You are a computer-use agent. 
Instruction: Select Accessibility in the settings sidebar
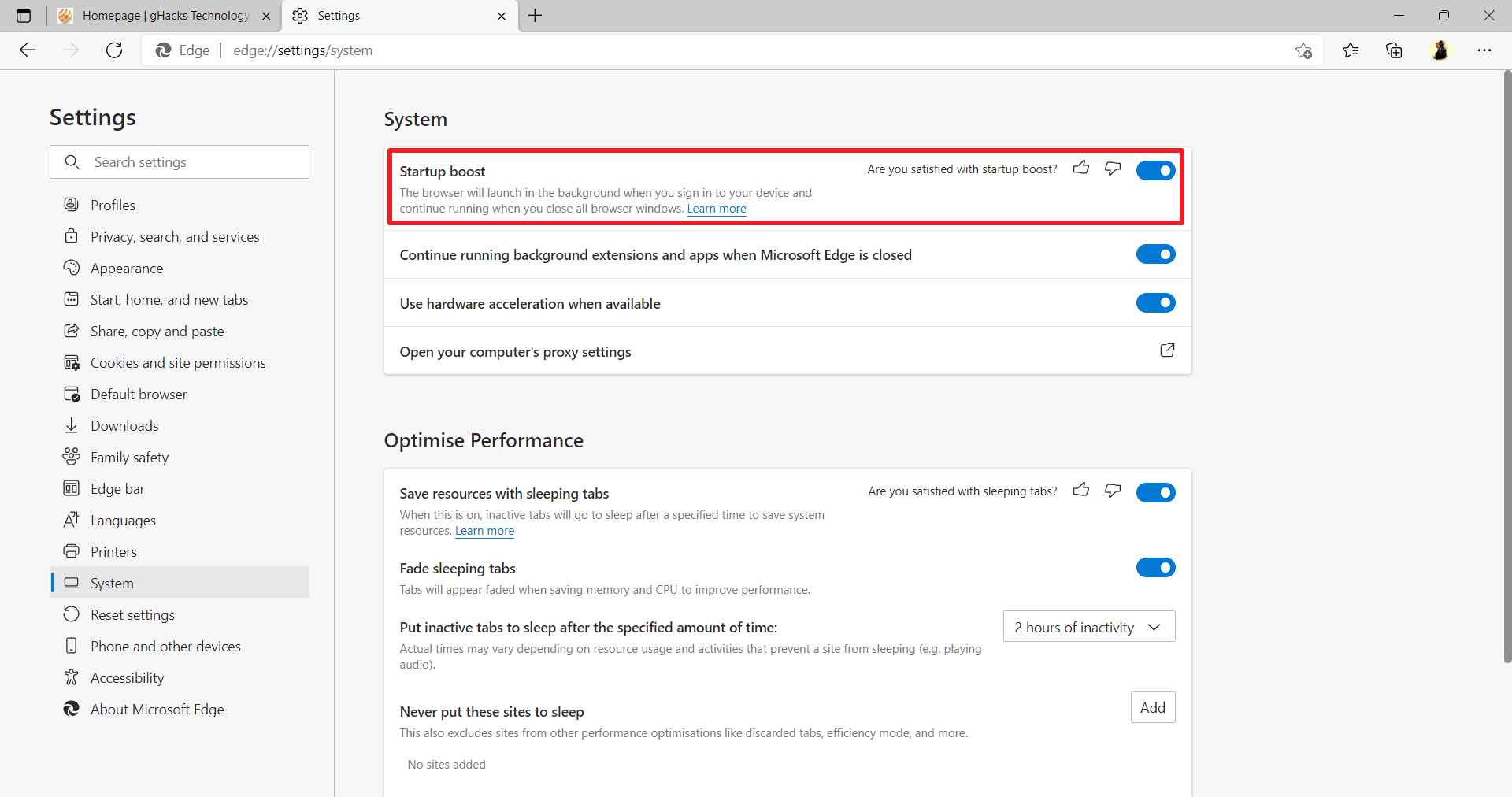click(127, 677)
